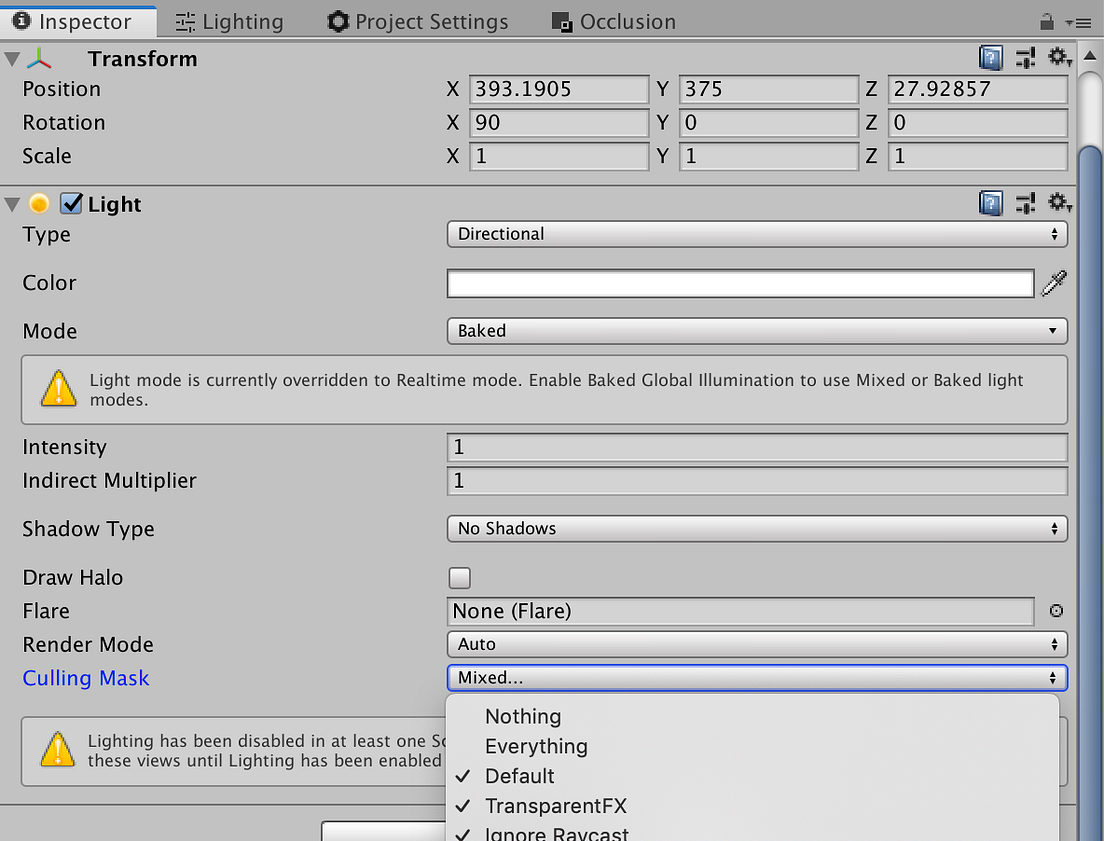Switch to the Lighting tab
This screenshot has width=1104, height=841.
pyautogui.click(x=228, y=20)
